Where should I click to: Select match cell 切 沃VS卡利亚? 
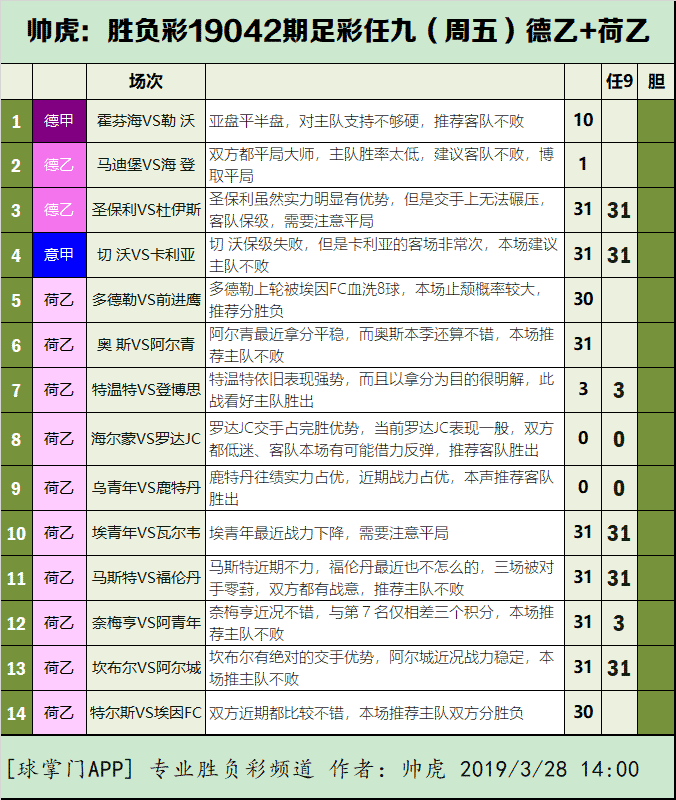146,255
